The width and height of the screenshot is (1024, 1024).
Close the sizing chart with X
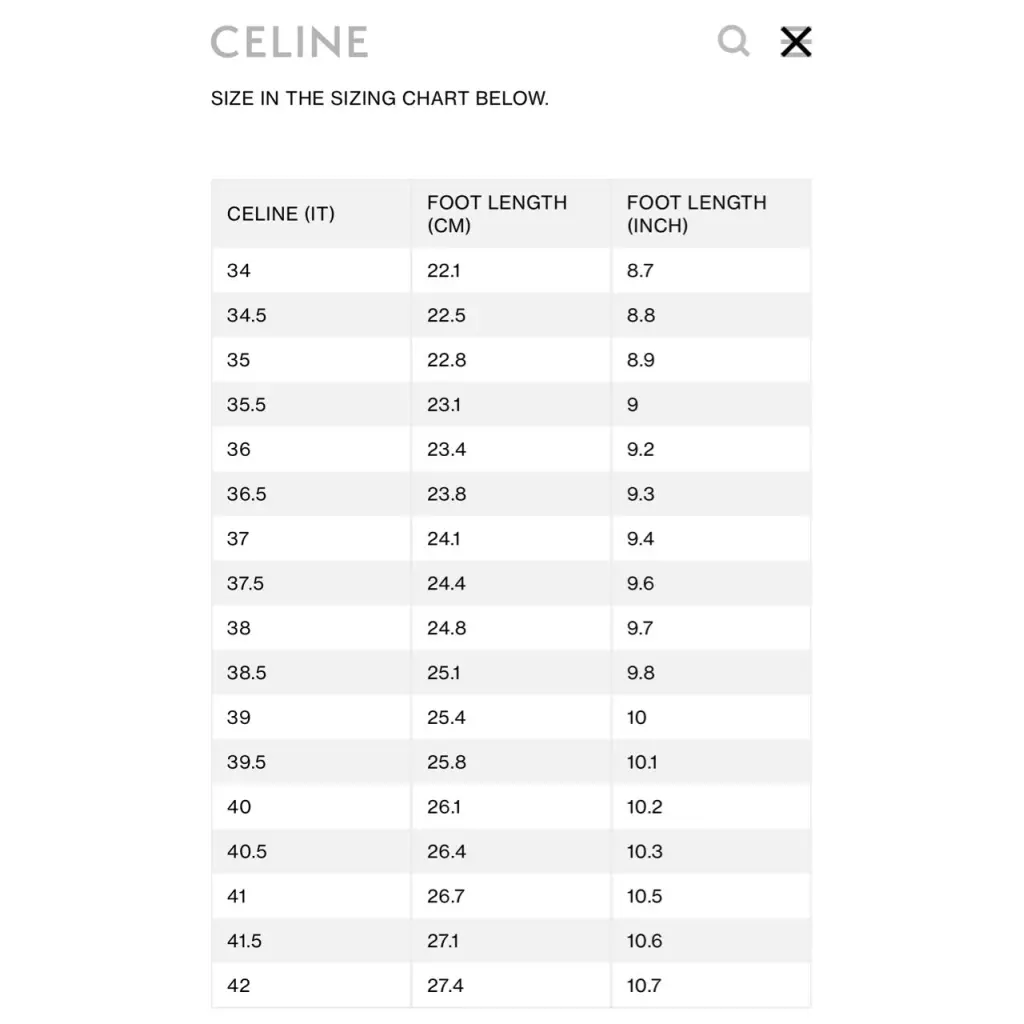click(795, 42)
